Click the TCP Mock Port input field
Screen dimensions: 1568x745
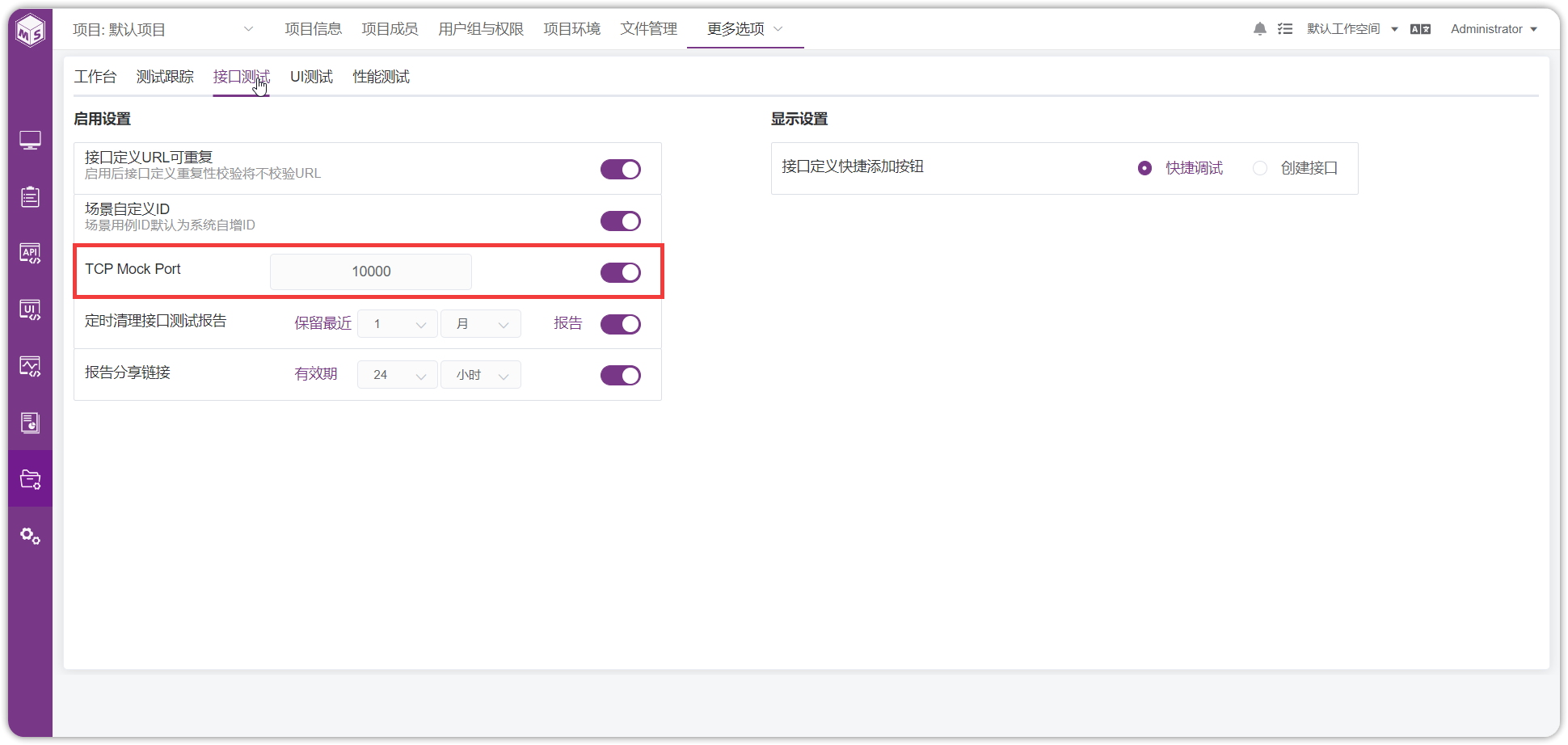371,271
